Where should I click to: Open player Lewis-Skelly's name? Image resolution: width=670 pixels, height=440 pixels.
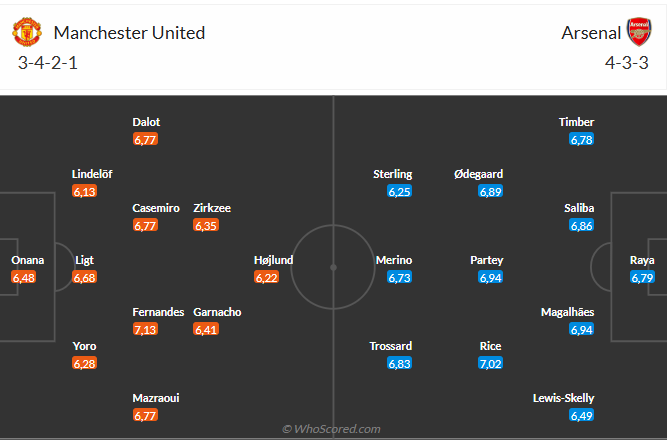[563, 398]
